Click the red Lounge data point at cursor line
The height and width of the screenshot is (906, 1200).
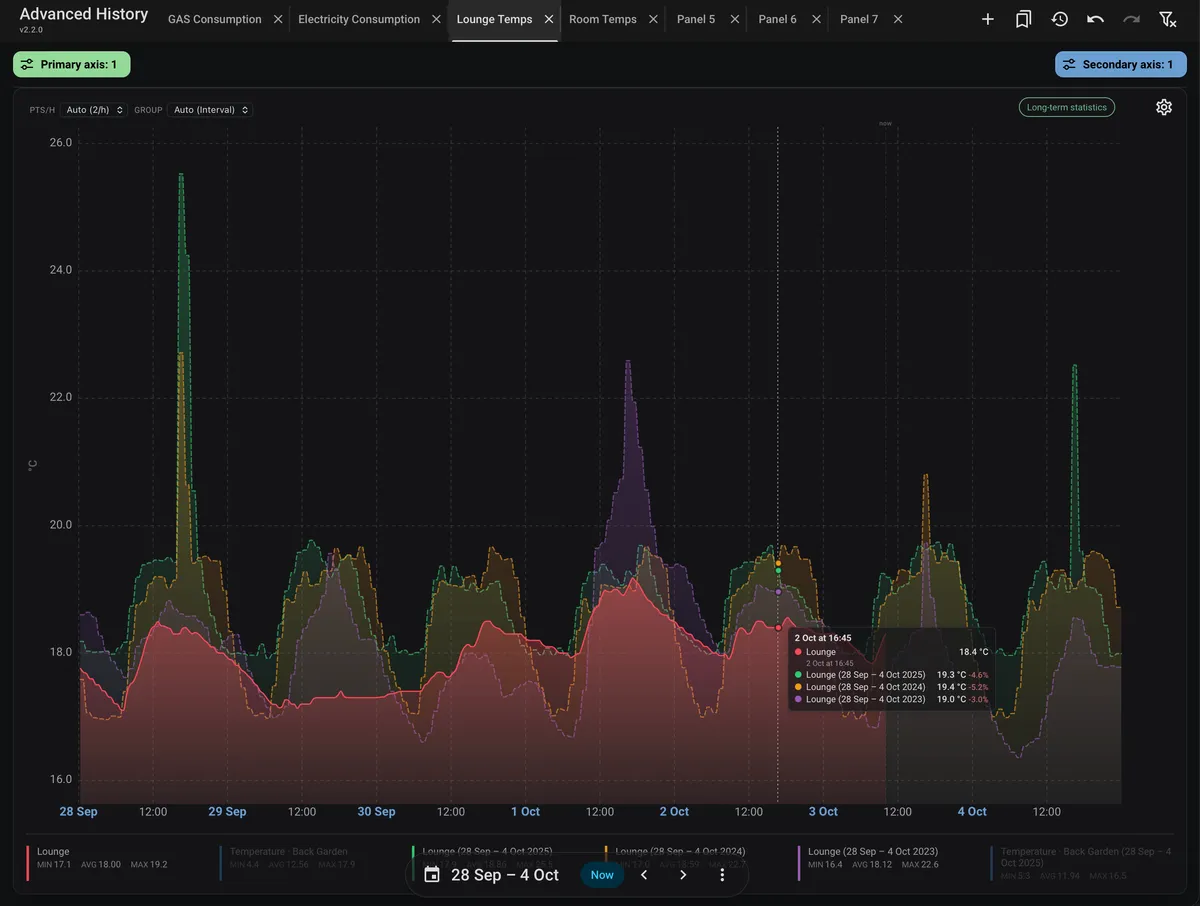[778, 628]
